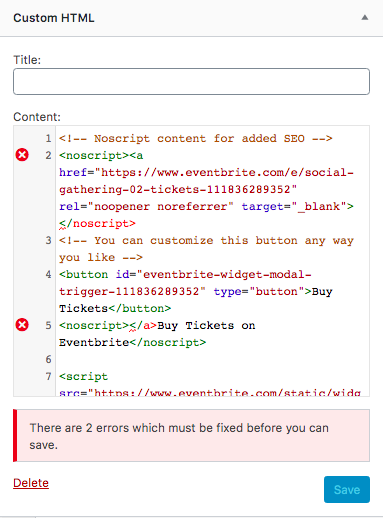Click the script tag on line 7
The width and height of the screenshot is (383, 518).
pyautogui.click(x=83, y=377)
